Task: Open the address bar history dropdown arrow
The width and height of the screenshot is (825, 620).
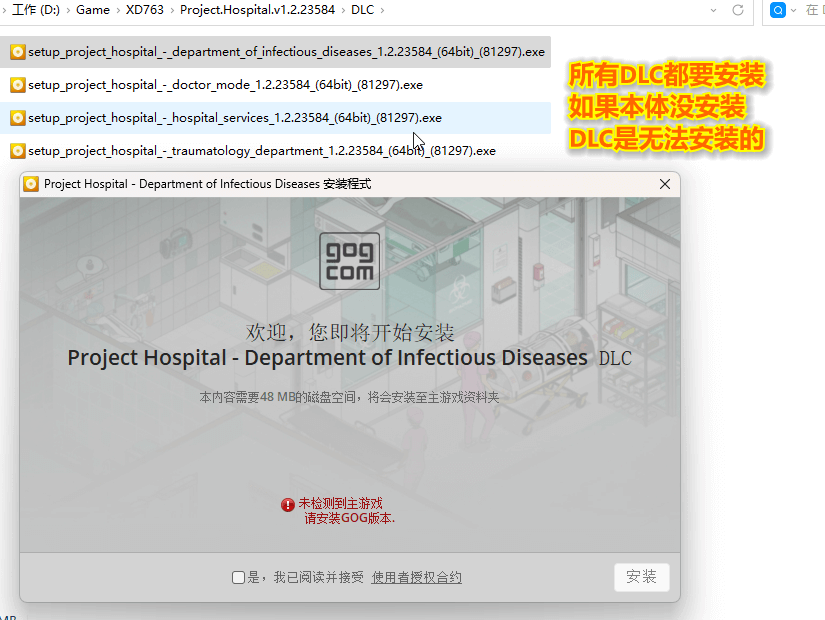Action: click(x=713, y=10)
